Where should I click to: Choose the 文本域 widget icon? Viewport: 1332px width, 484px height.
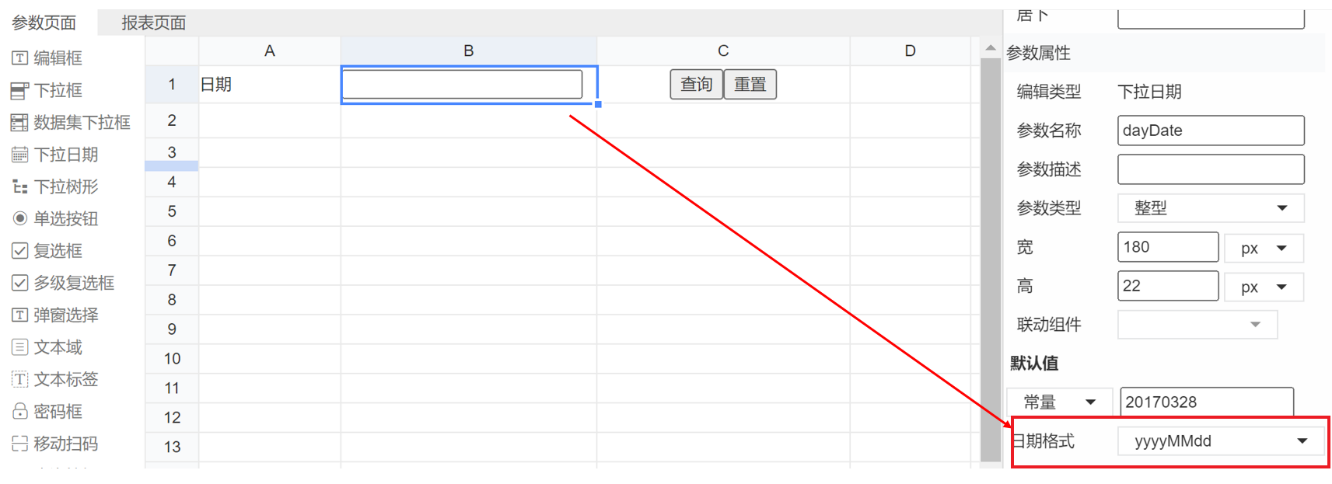pos(19,347)
